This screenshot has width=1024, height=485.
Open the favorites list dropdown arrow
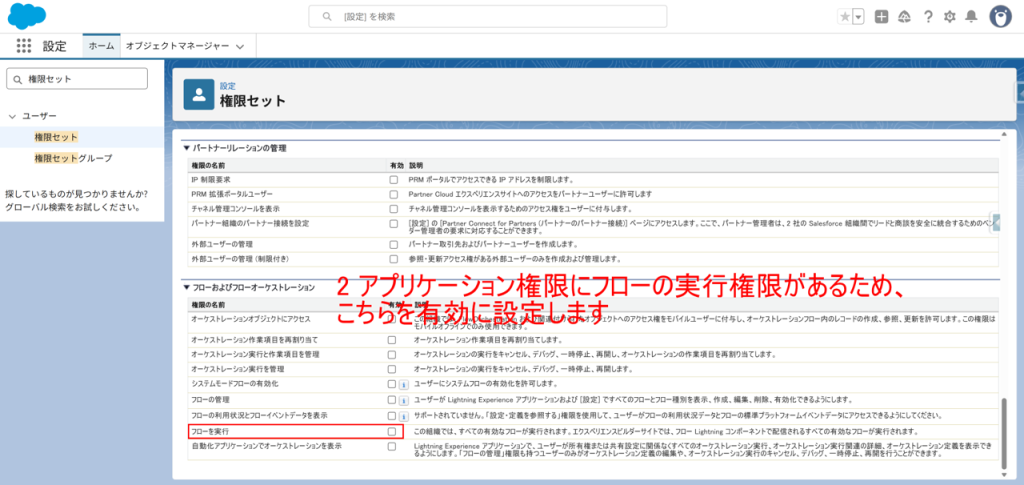[x=858, y=16]
